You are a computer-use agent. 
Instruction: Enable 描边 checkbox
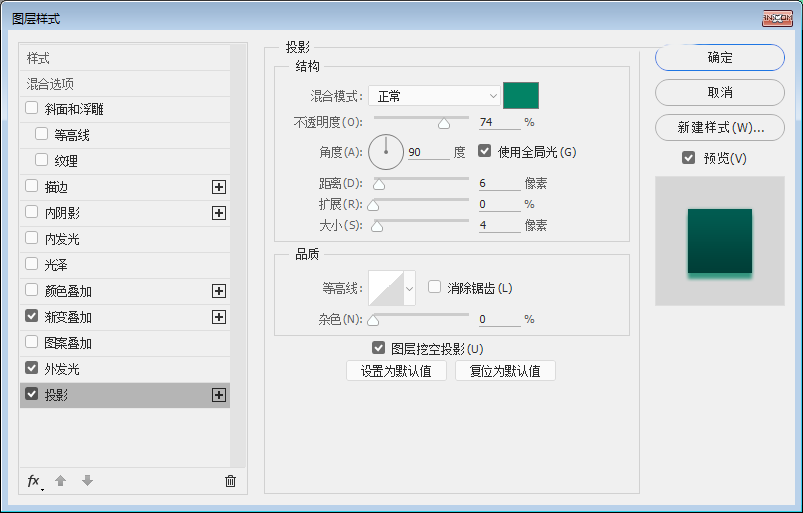(31, 186)
